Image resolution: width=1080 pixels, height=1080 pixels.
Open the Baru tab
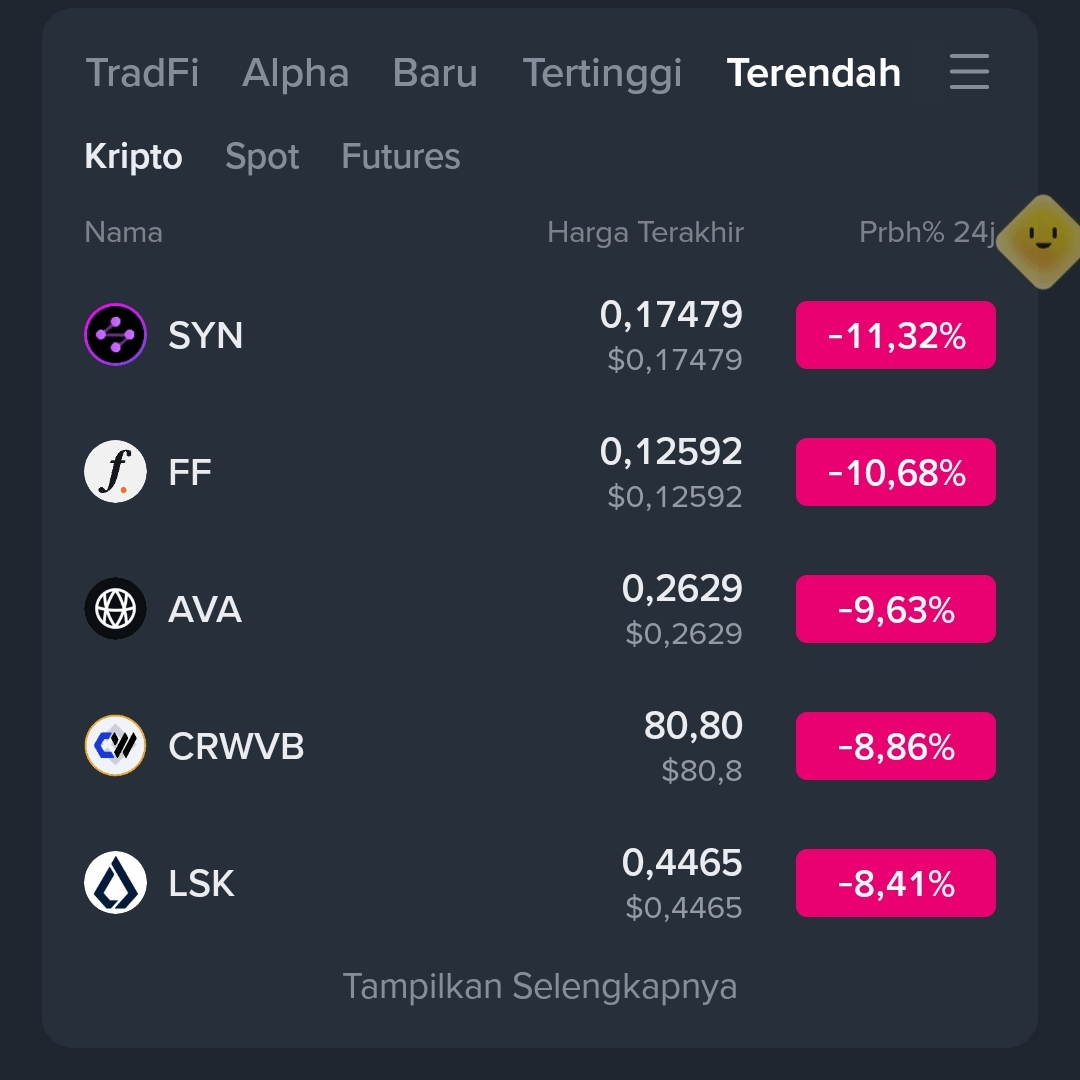(435, 72)
